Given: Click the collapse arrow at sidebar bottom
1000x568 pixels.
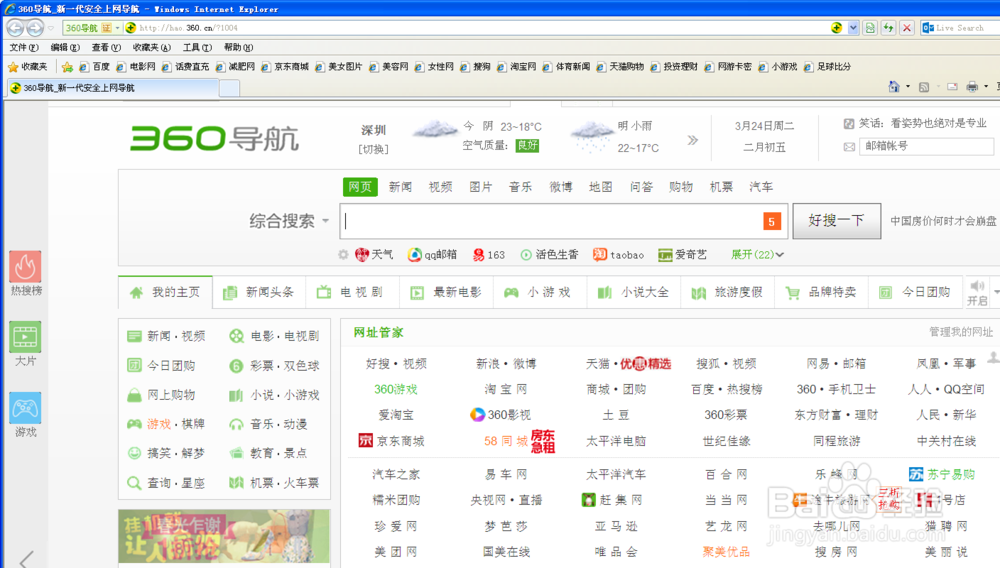Looking at the screenshot, I should point(26,560).
